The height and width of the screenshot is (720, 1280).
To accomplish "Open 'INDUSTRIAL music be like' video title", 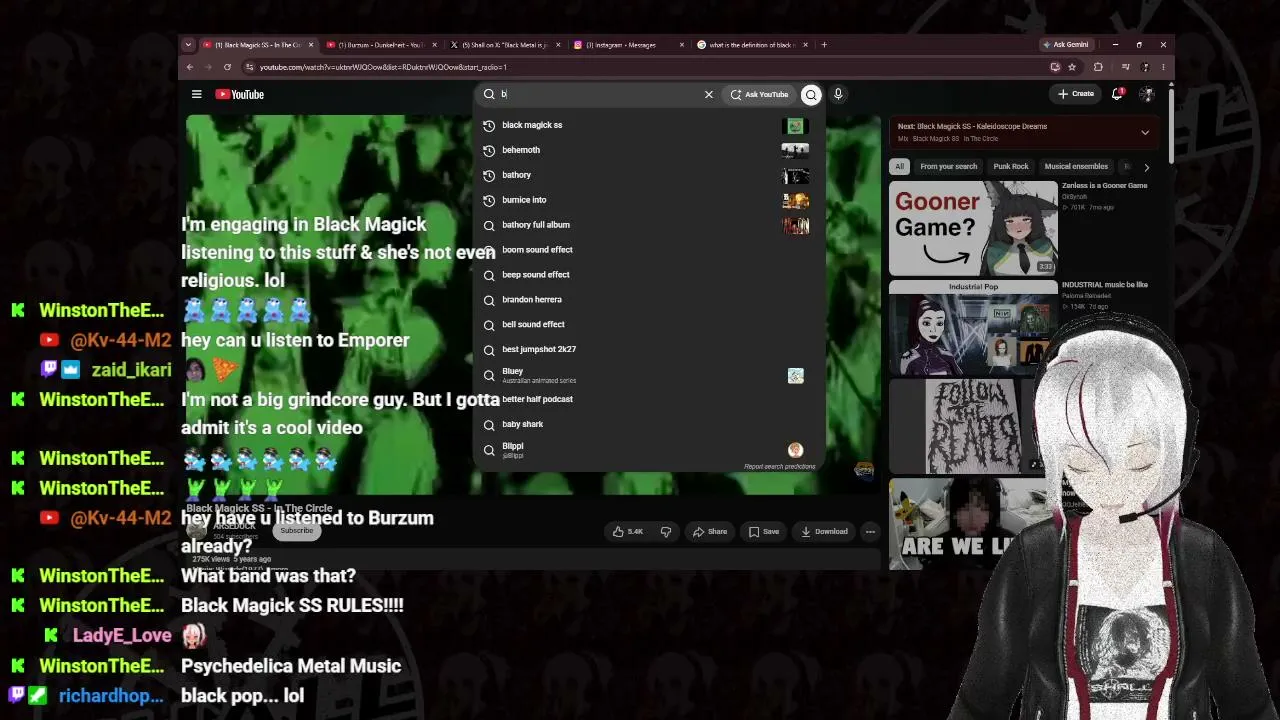I will [1105, 285].
